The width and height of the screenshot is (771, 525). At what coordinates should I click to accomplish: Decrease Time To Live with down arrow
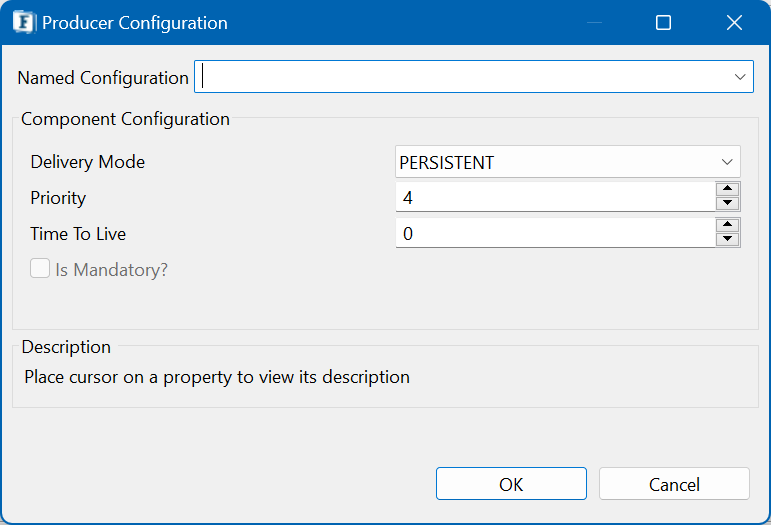coord(728,239)
